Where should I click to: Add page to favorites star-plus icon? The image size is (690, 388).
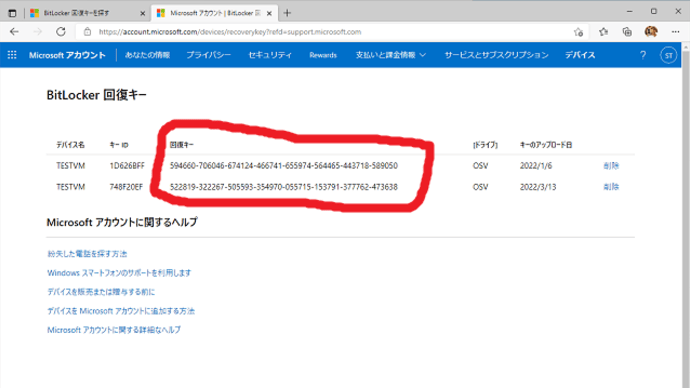pyautogui.click(x=578, y=32)
